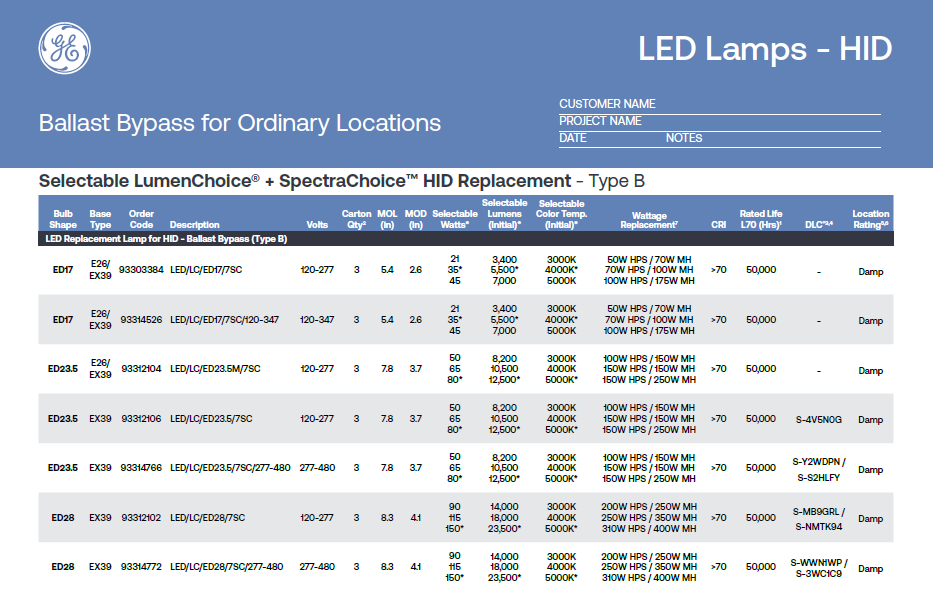This screenshot has height=597, width=933.
Task: Click description 'LED/LC/ED23.5M/7SC'
Action: point(215,369)
